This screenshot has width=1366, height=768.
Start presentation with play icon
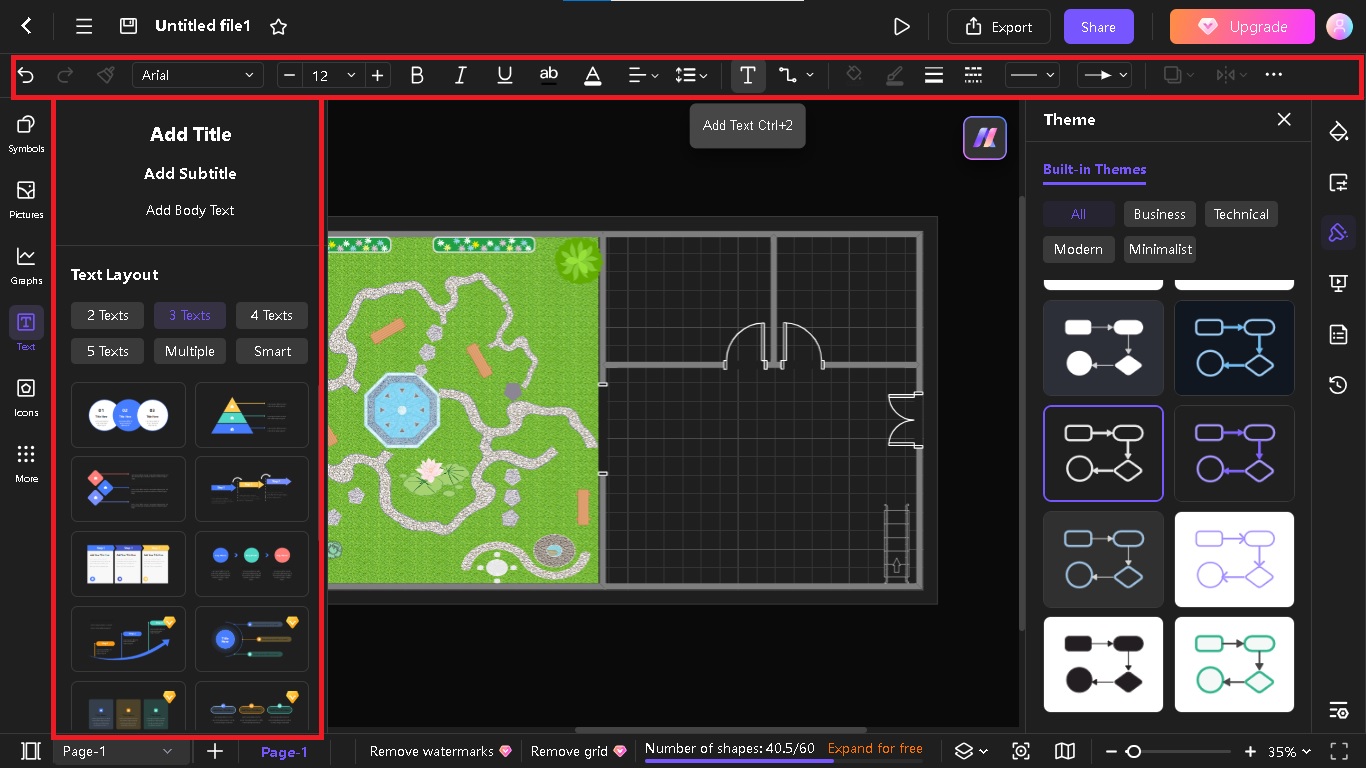pyautogui.click(x=901, y=26)
